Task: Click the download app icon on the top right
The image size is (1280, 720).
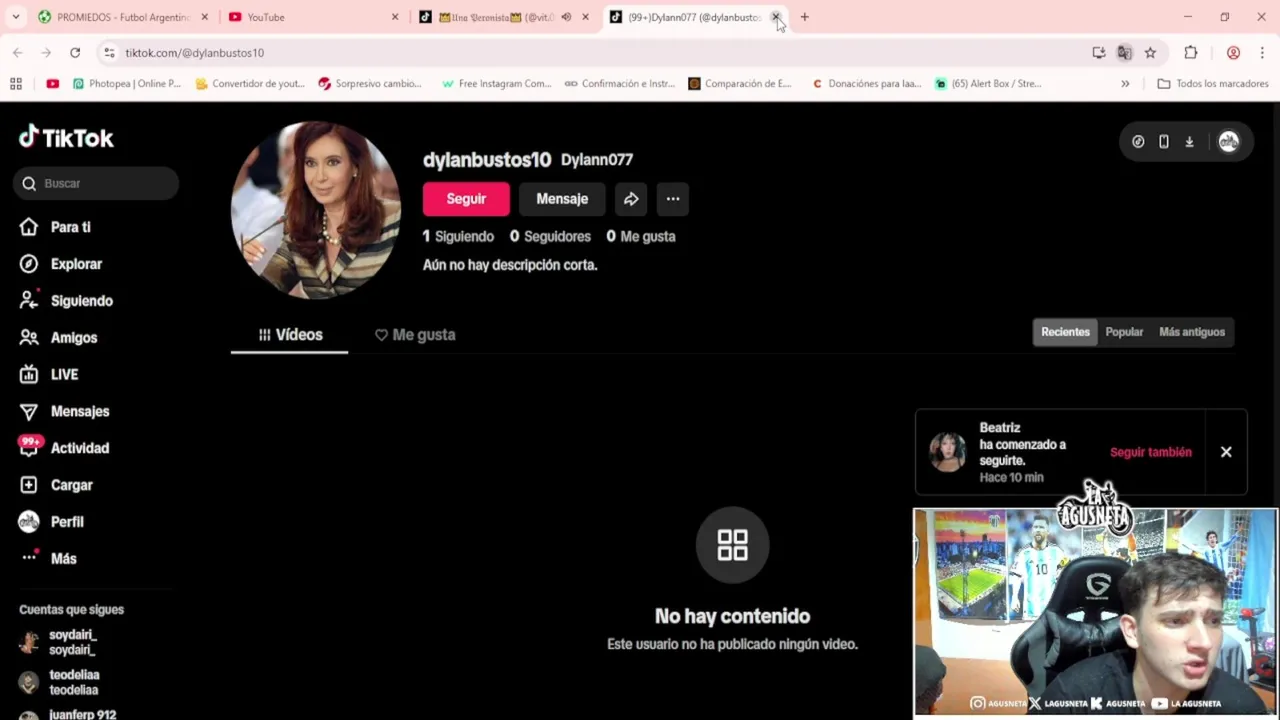Action: click(1189, 142)
